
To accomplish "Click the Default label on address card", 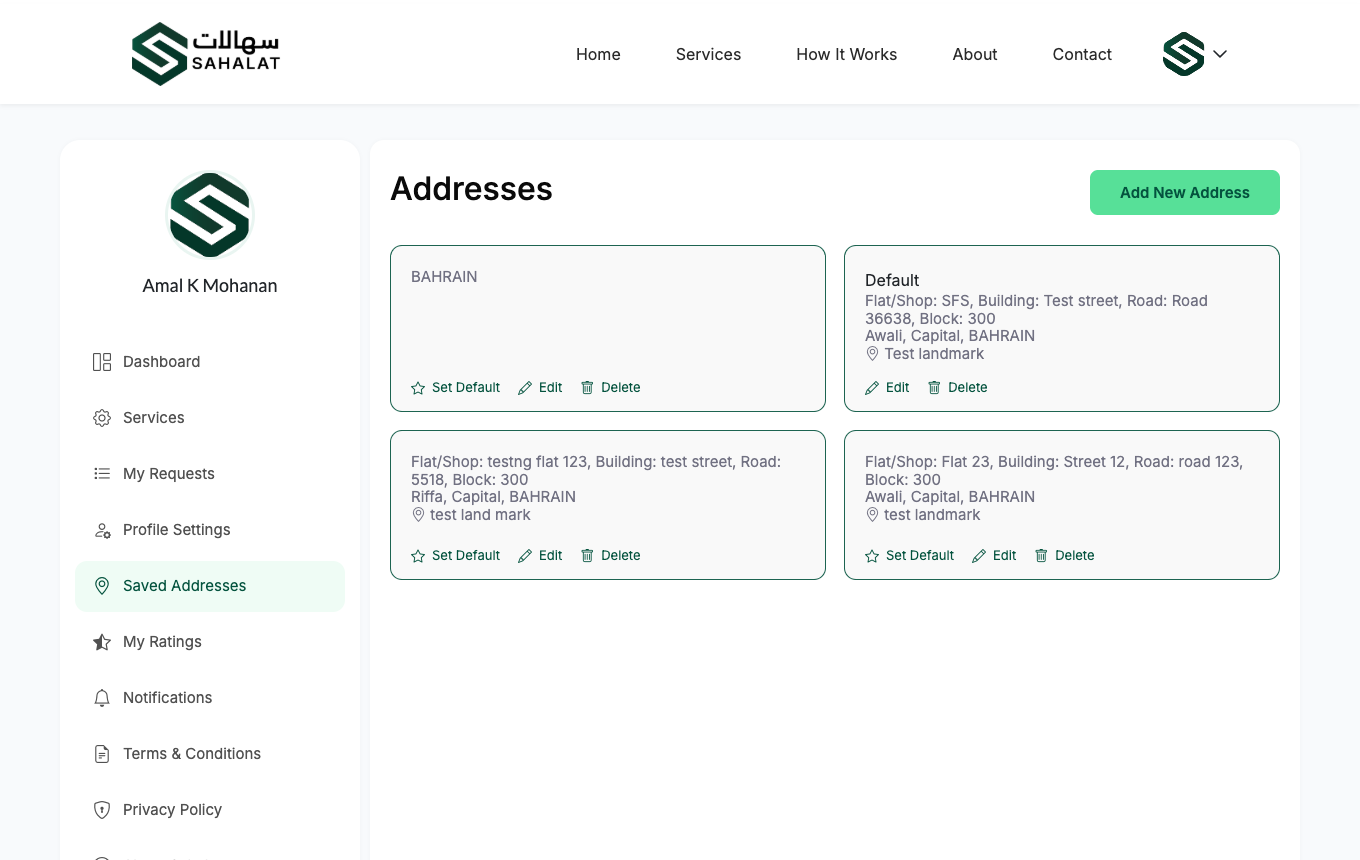I will click(892, 280).
